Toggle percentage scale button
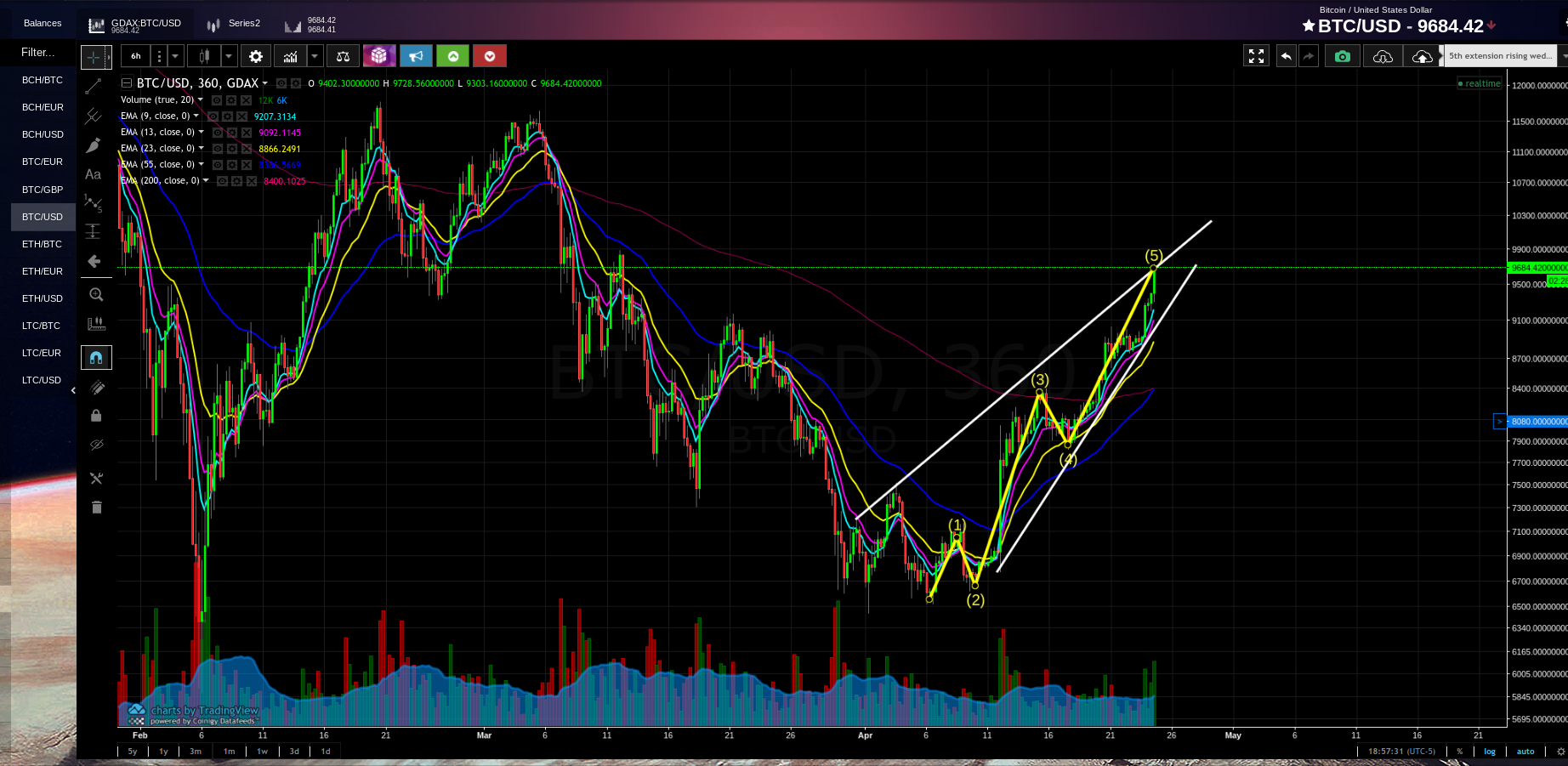Screen dimensions: 1568x766 1460,752
